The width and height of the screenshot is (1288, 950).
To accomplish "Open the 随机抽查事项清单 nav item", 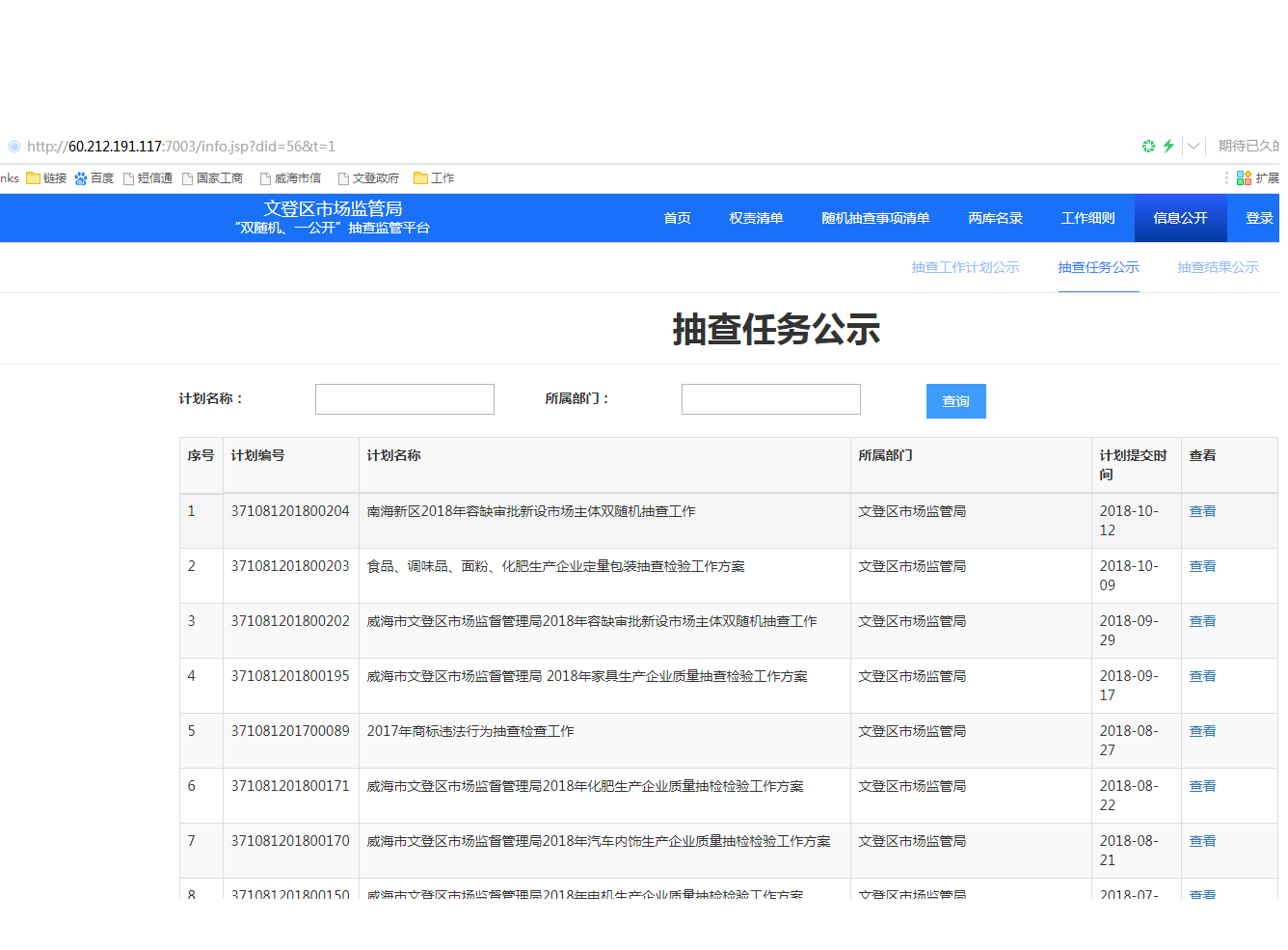I will (x=875, y=218).
